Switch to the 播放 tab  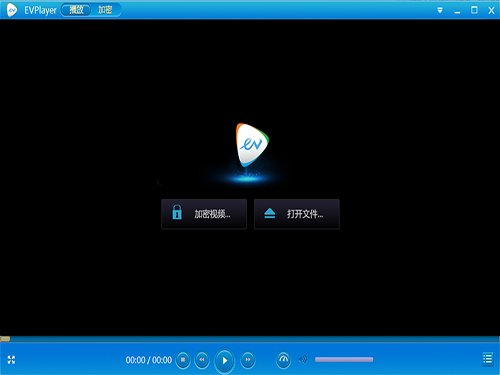pyautogui.click(x=76, y=10)
